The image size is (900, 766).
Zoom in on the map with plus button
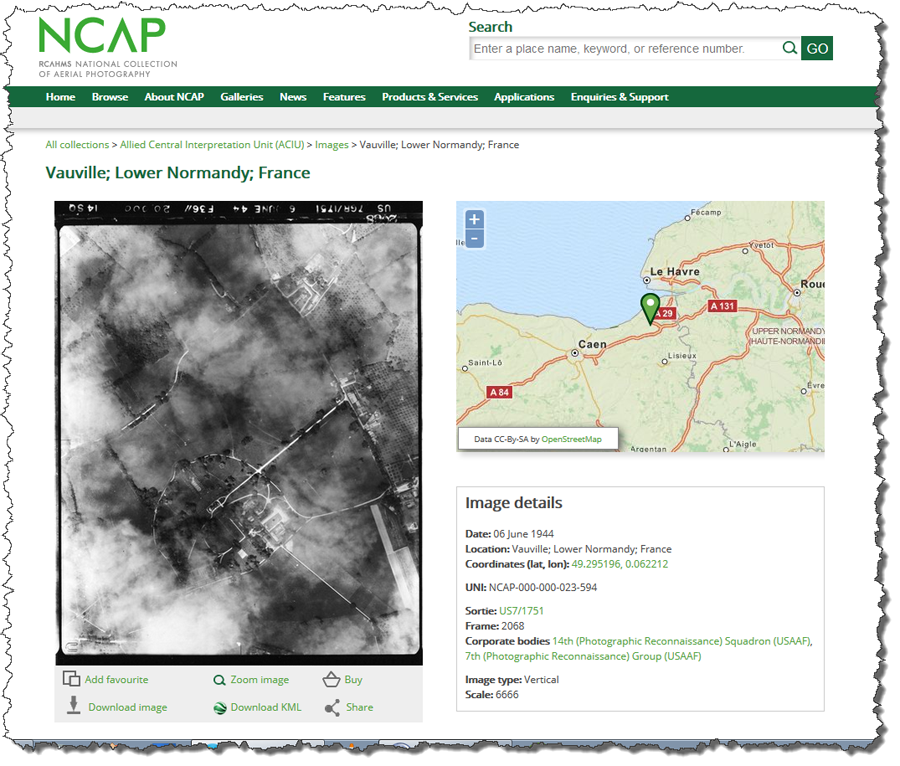click(474, 219)
